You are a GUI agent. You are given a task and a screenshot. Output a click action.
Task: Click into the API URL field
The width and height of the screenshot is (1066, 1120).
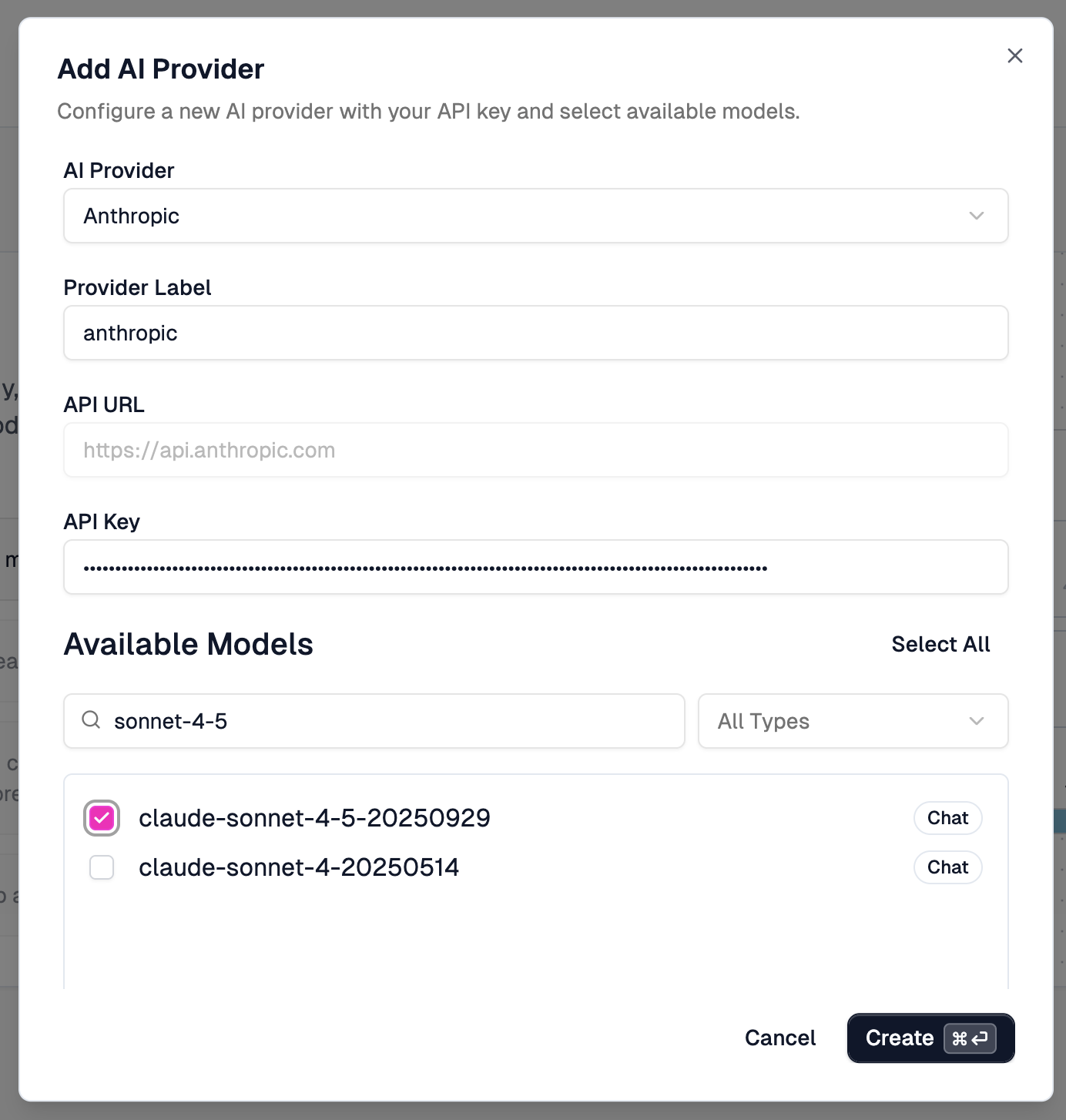pos(535,450)
